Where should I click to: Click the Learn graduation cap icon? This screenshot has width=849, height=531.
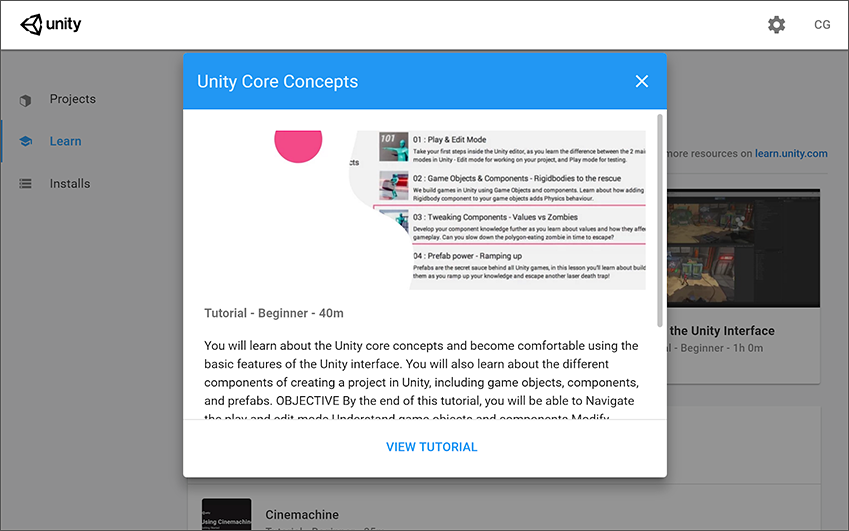tap(26, 142)
